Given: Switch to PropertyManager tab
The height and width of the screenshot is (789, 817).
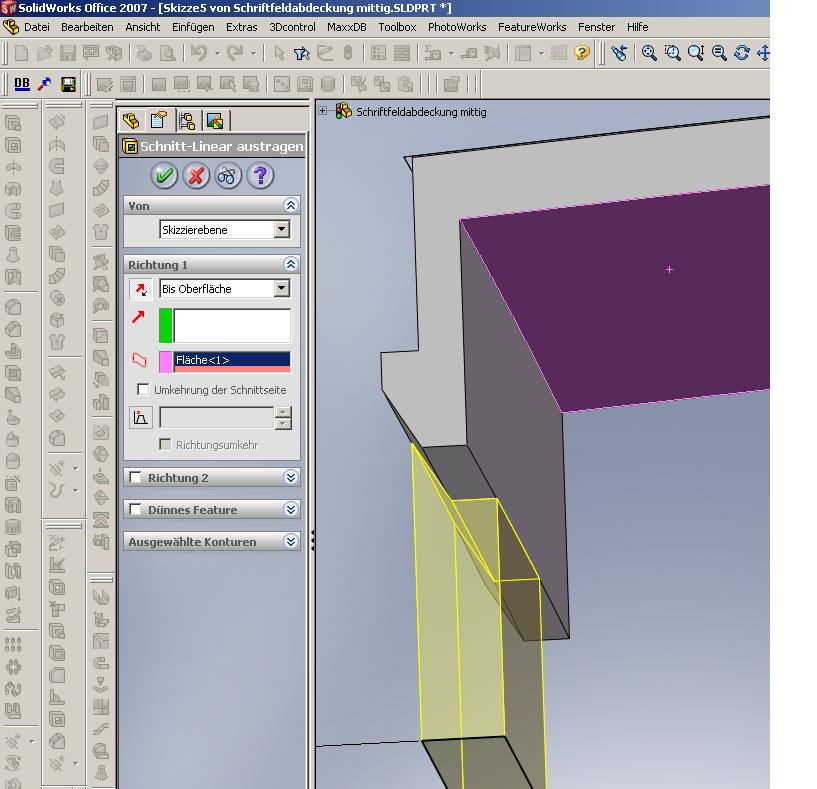Looking at the screenshot, I should tap(158, 120).
